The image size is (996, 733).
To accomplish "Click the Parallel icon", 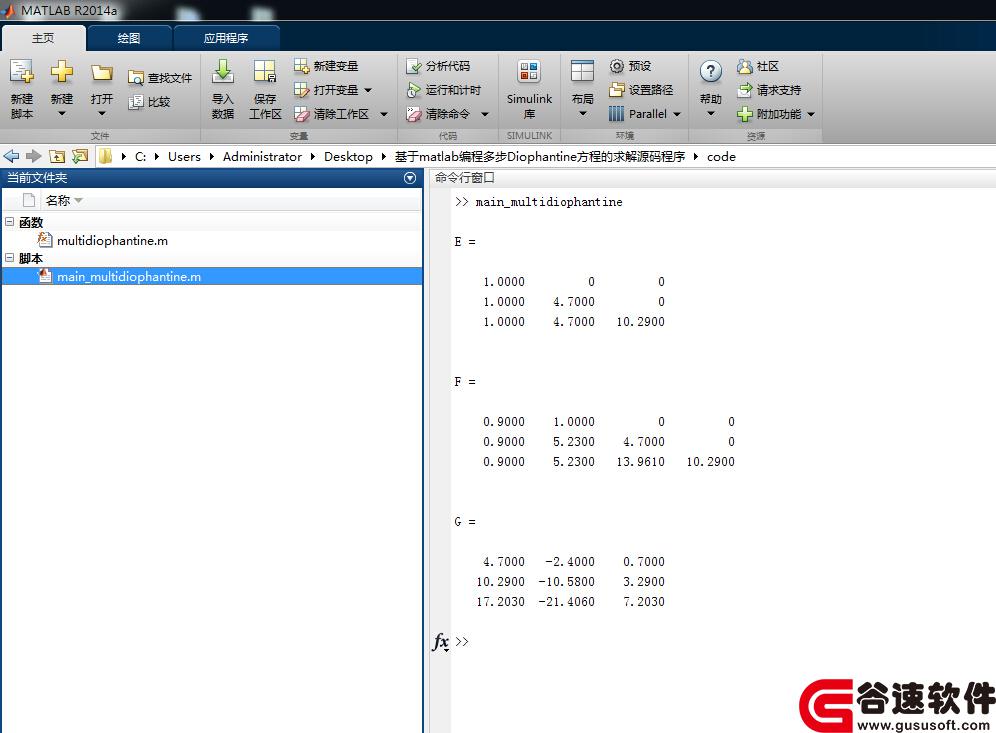I will [x=616, y=114].
